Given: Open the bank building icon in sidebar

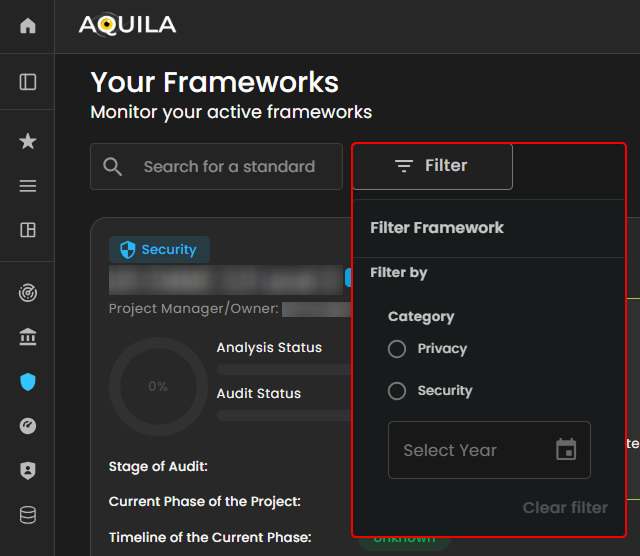Looking at the screenshot, I should click(x=28, y=338).
